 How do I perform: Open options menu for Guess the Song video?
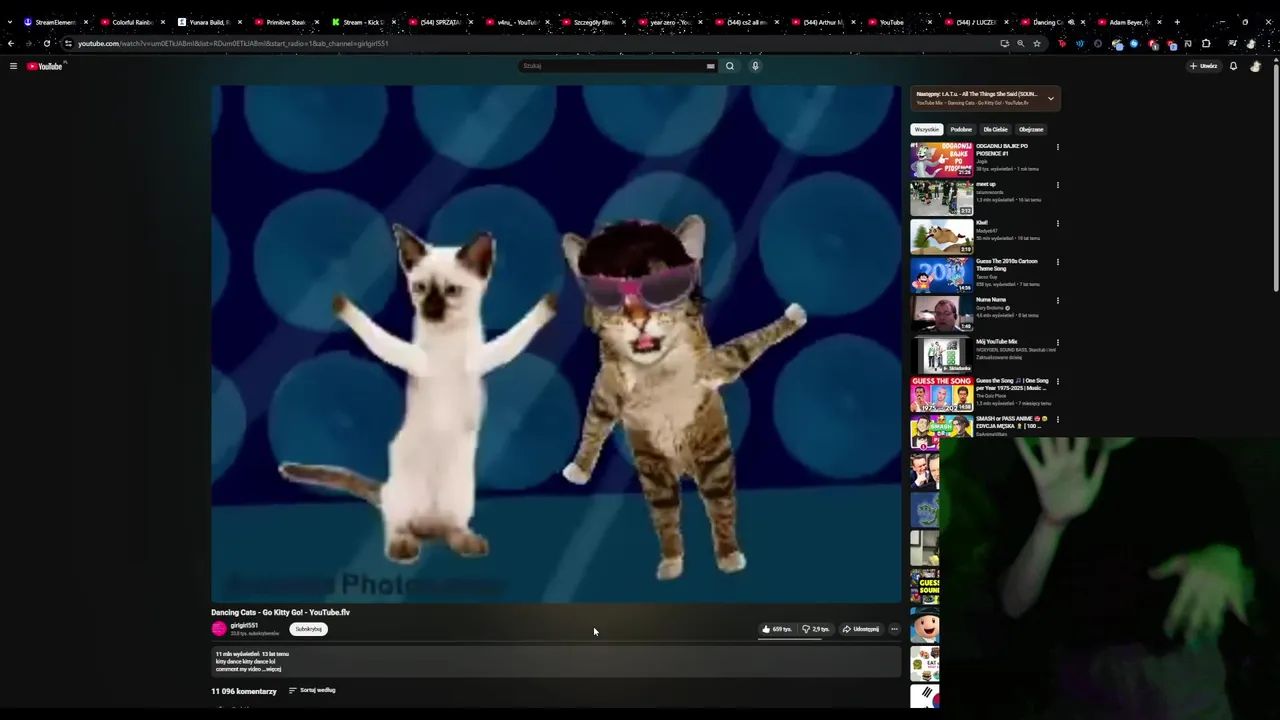[x=1057, y=381]
